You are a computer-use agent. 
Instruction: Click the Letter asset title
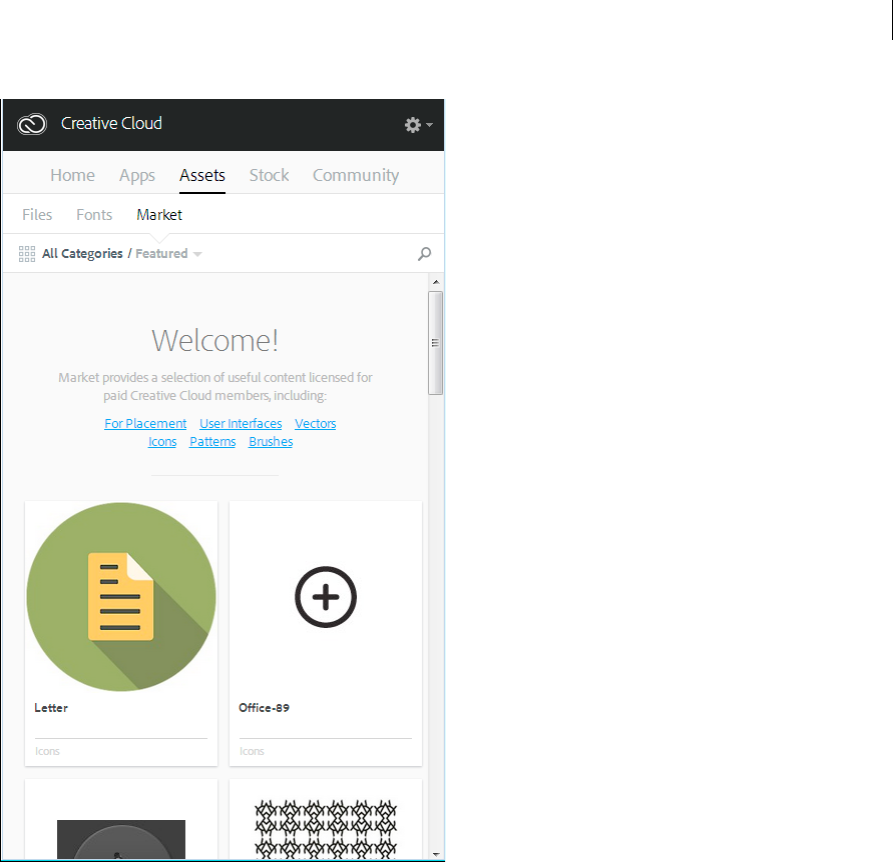[x=51, y=708]
